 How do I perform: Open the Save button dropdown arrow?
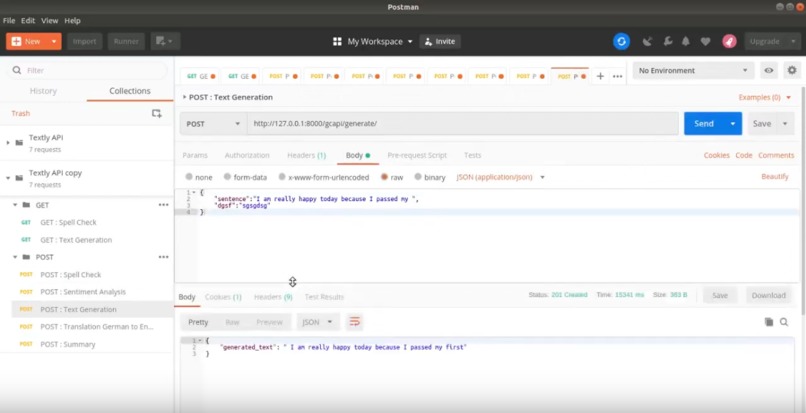pyautogui.click(x=785, y=124)
